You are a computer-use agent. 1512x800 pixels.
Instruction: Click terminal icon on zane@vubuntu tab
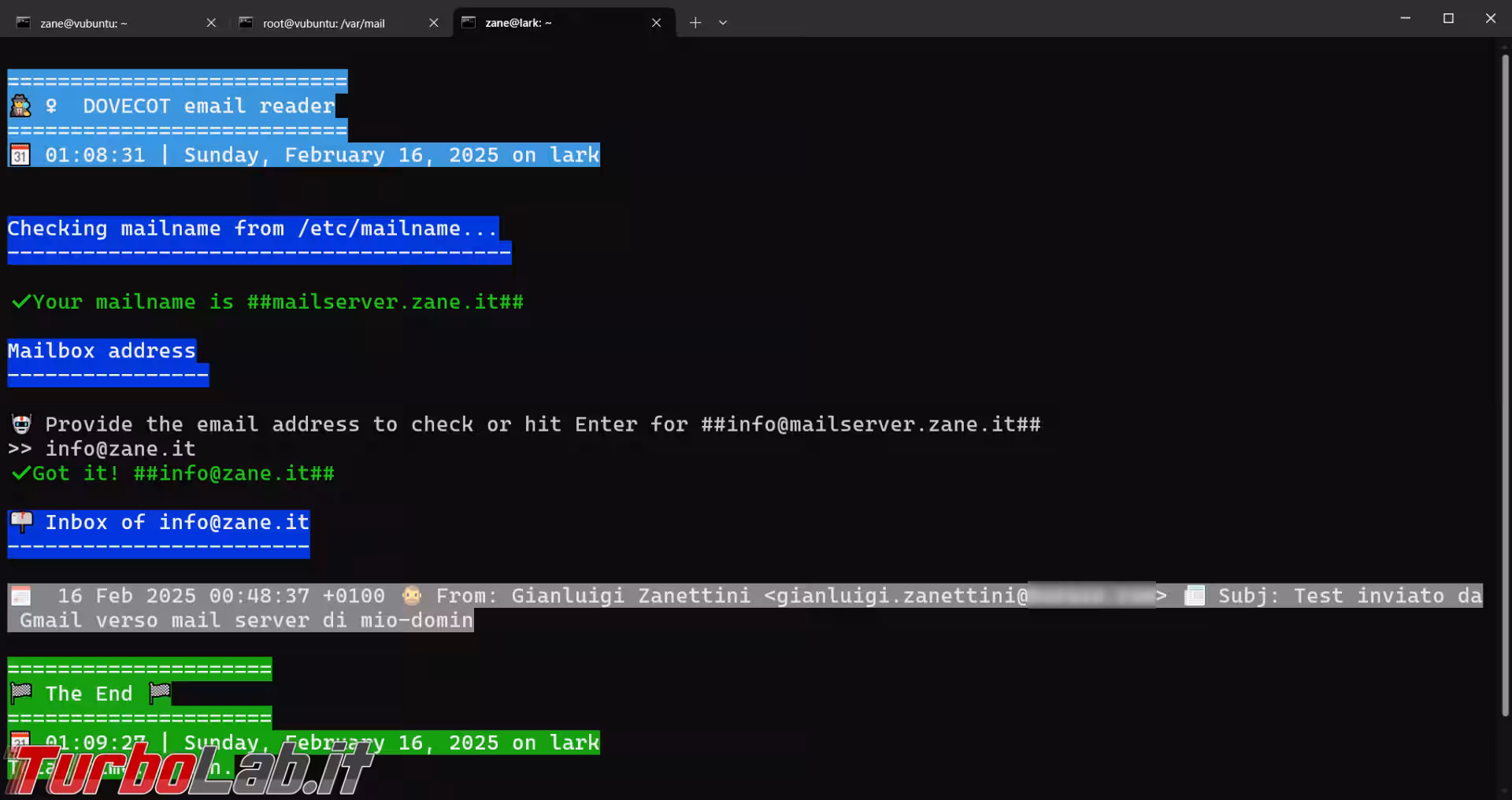(x=24, y=23)
